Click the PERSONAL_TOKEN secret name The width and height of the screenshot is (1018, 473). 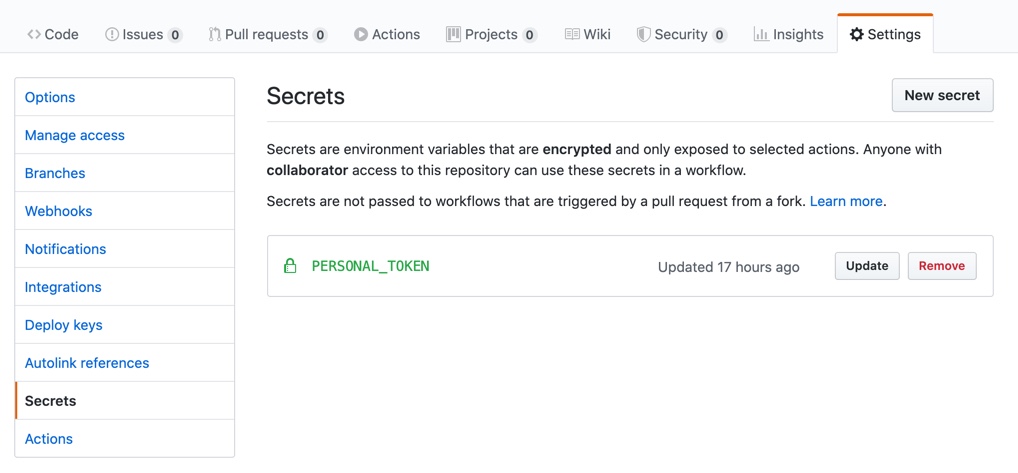[370, 266]
